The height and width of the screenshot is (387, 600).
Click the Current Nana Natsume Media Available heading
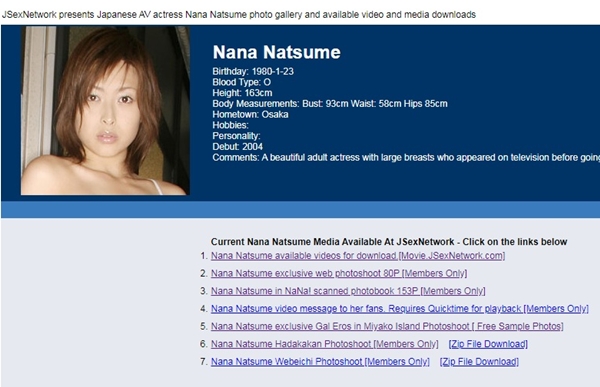[389, 242]
